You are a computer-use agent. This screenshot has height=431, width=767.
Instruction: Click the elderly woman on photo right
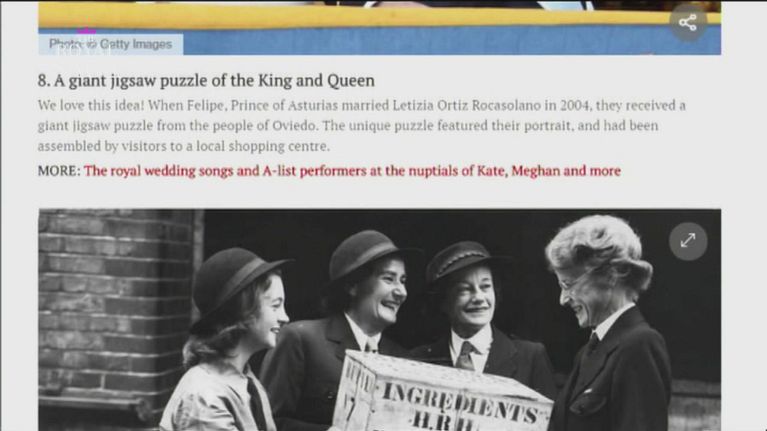click(x=609, y=323)
